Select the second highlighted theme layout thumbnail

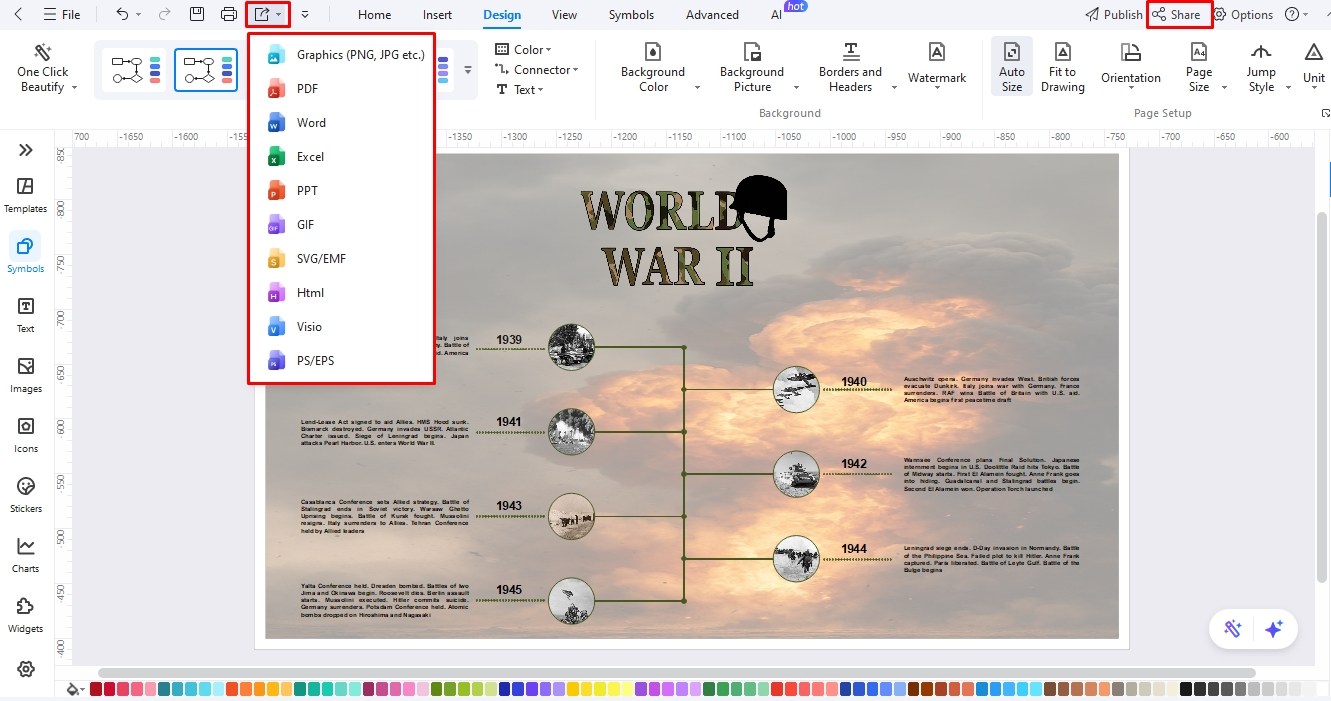click(x=206, y=70)
